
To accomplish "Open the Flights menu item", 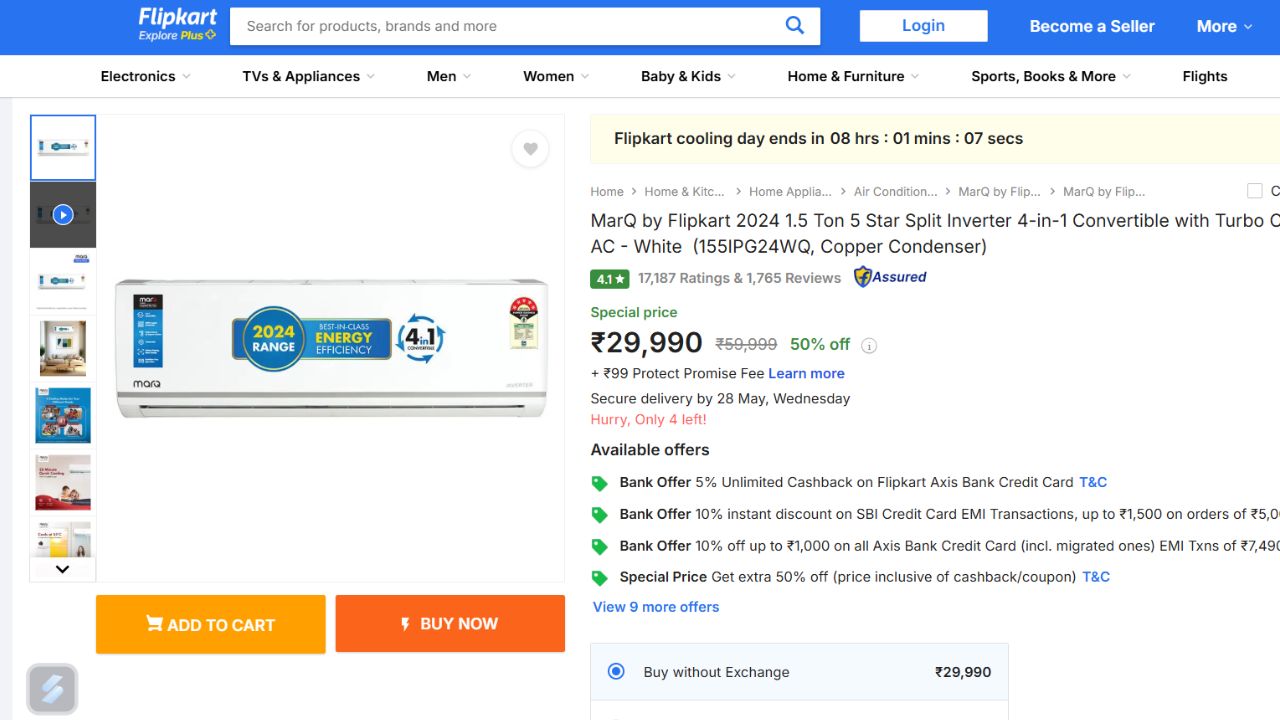I will click(1204, 76).
